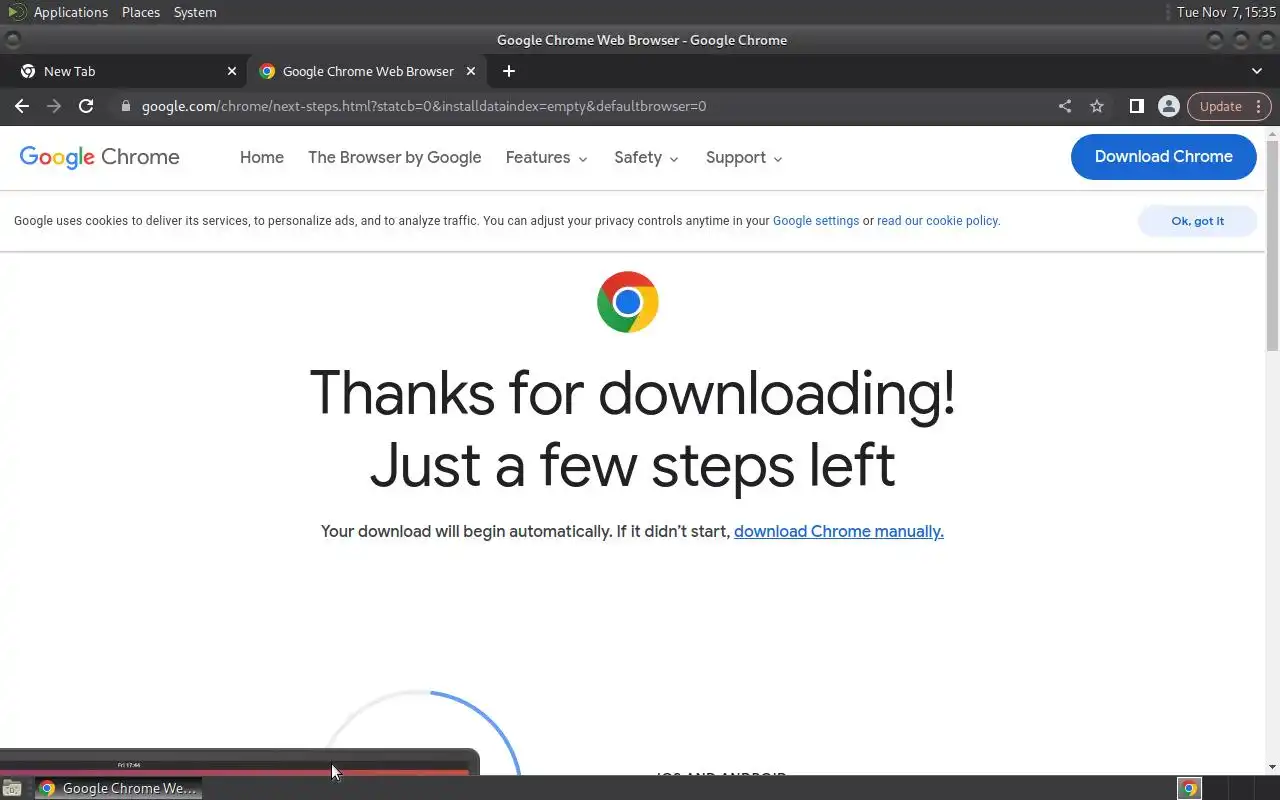Click the page vertical scrollbar thumb
Screen dimensions: 1280x800
tap(1272, 245)
